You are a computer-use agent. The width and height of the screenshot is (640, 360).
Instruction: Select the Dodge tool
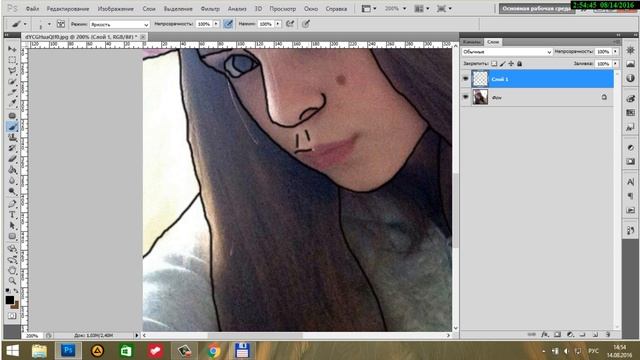pos(12,191)
